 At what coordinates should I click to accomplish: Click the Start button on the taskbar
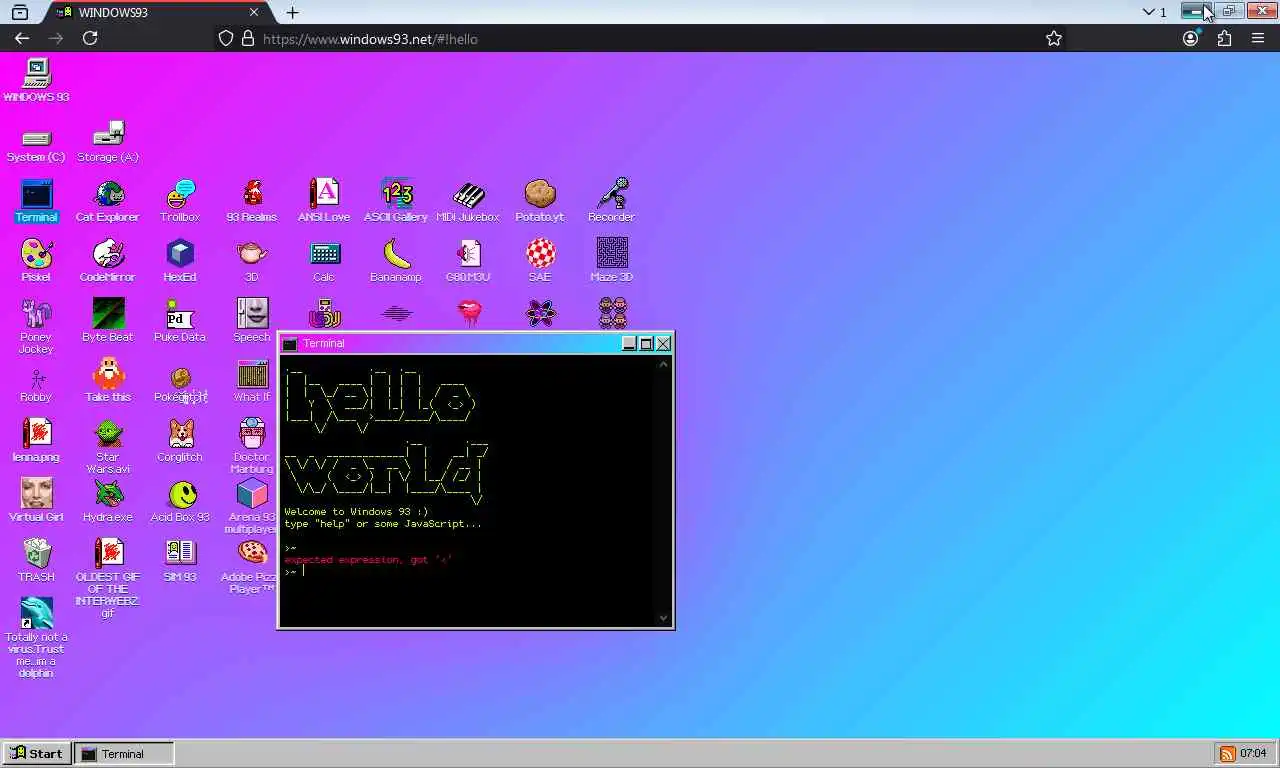point(36,753)
